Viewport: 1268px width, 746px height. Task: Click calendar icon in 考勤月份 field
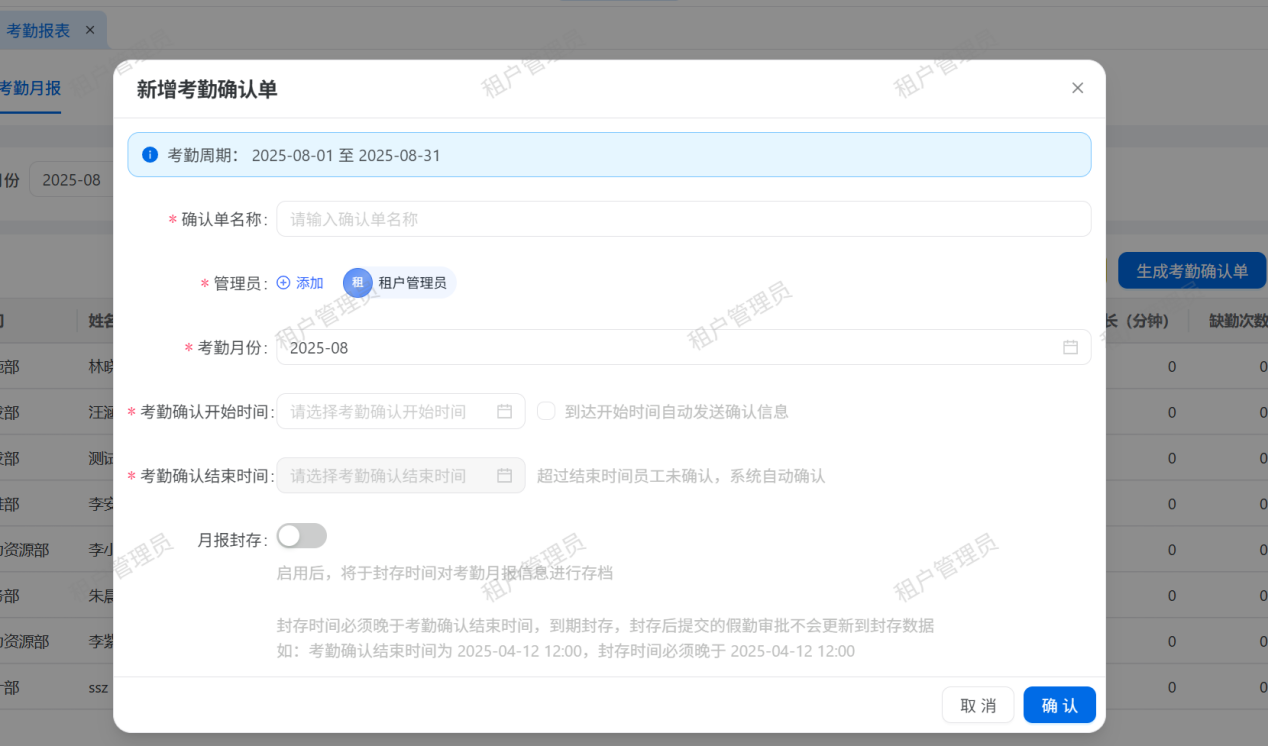coord(1070,347)
